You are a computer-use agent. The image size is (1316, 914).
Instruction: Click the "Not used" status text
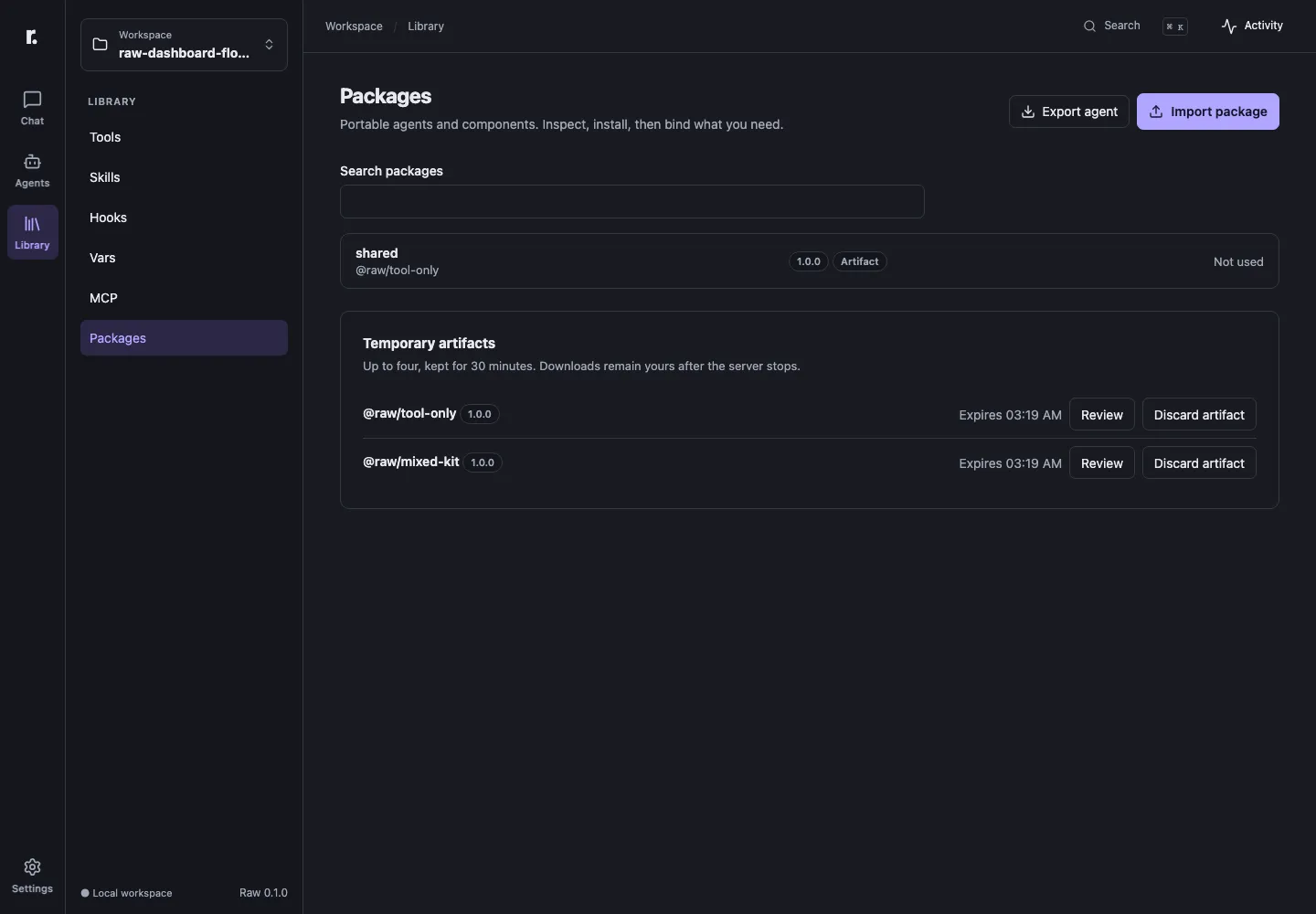click(x=1238, y=262)
